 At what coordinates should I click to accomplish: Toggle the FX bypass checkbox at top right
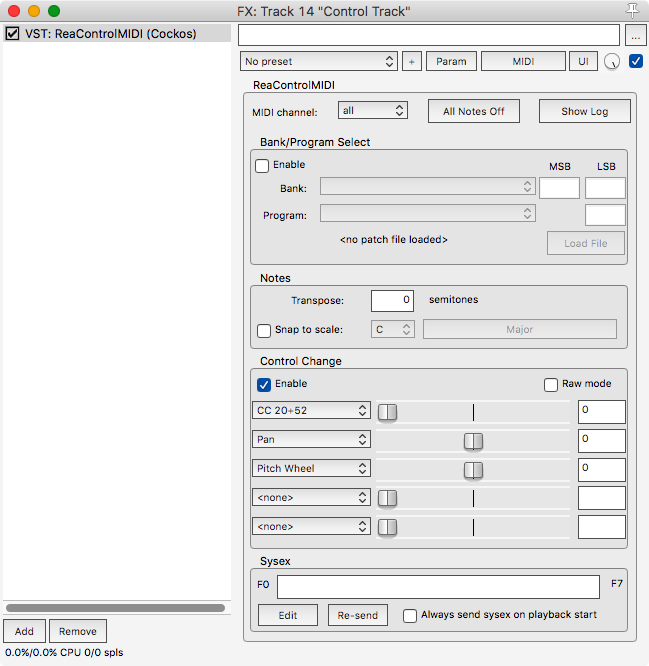(636, 61)
